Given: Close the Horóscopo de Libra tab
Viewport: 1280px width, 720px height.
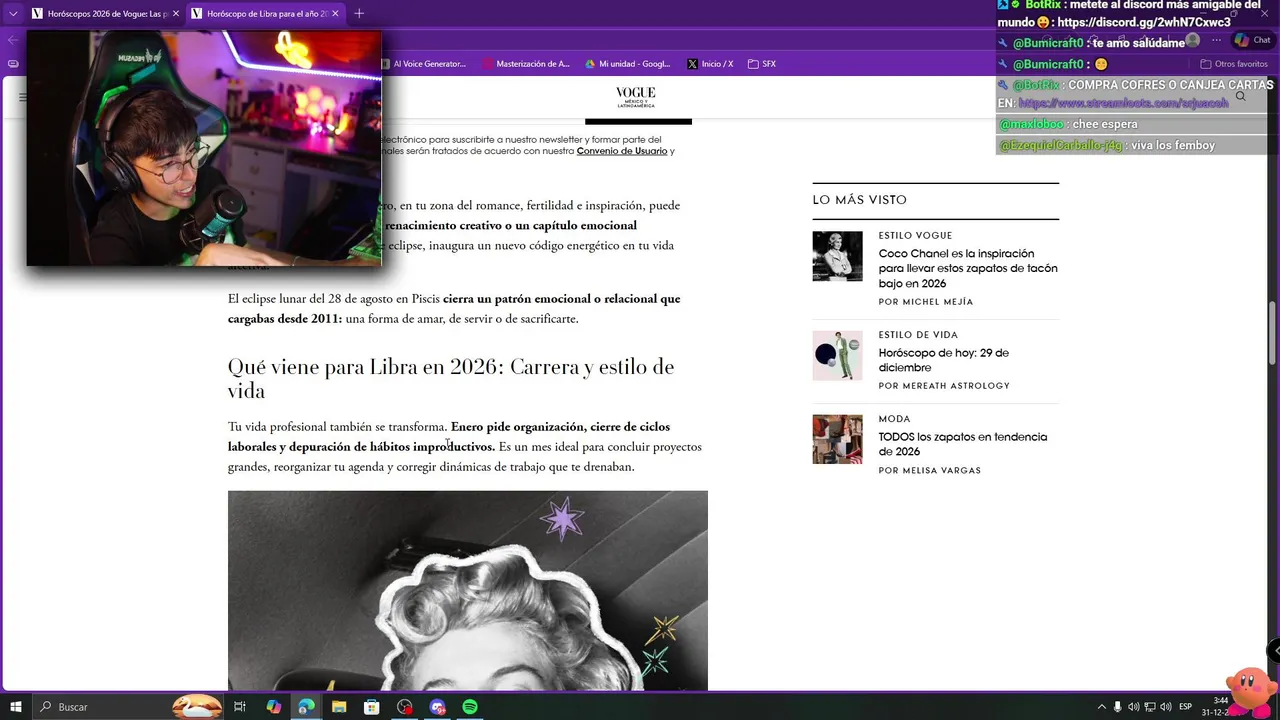Looking at the screenshot, I should point(335,14).
